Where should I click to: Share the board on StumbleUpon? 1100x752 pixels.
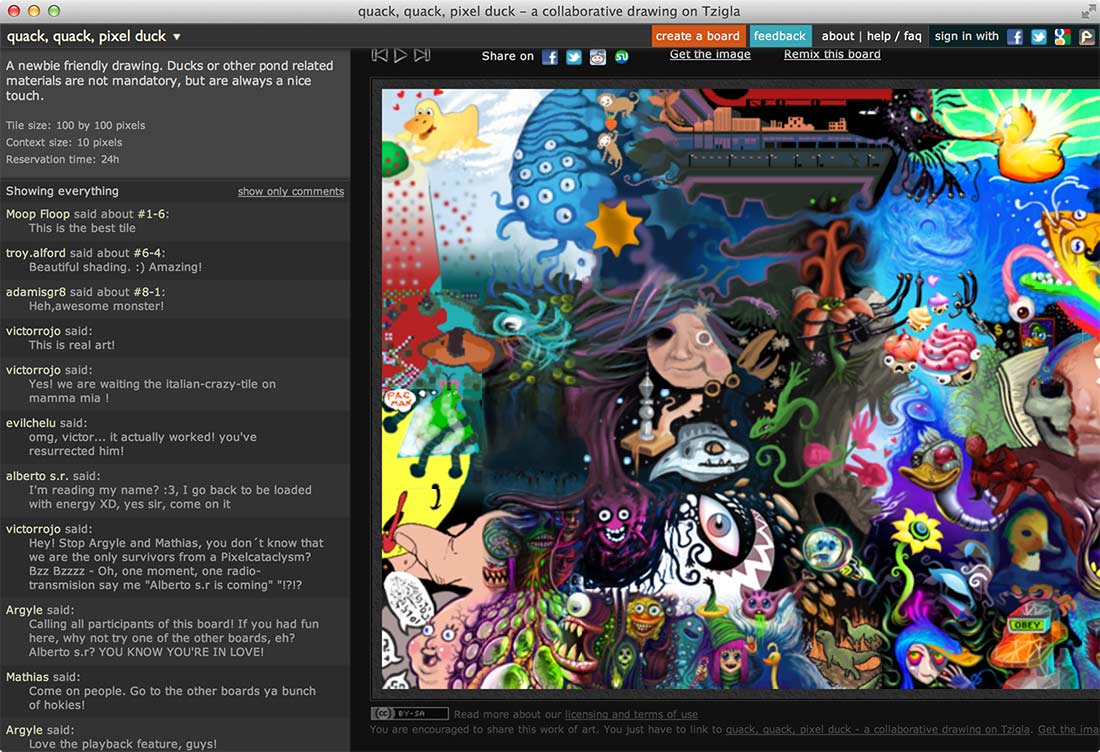click(x=622, y=57)
